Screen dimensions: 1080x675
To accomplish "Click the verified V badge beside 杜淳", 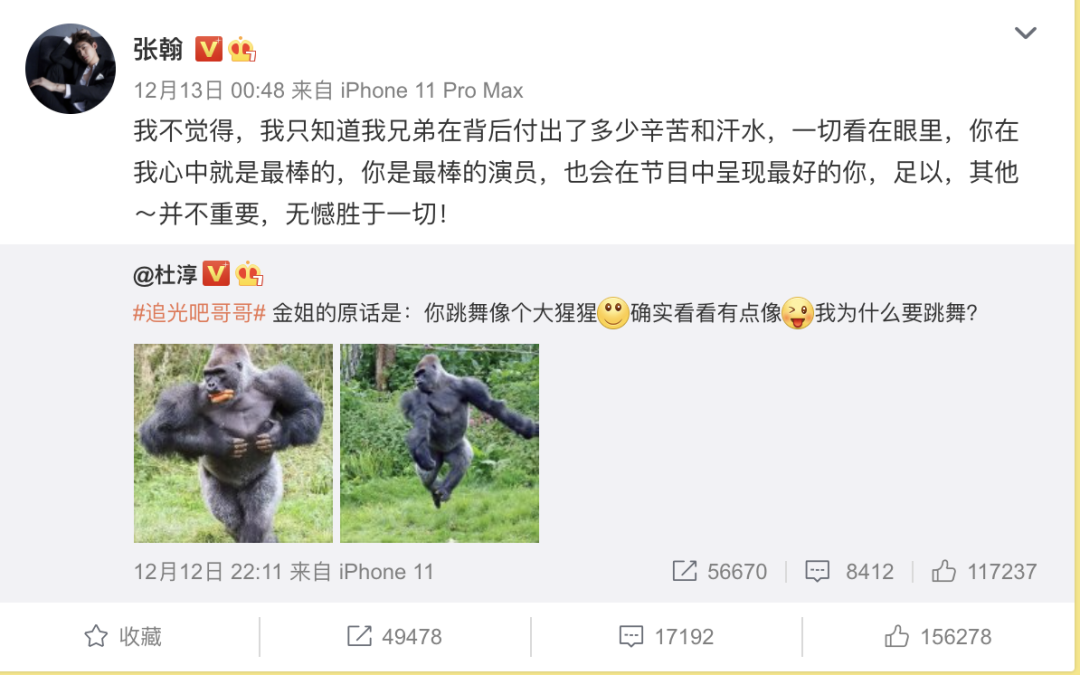I will coord(216,274).
